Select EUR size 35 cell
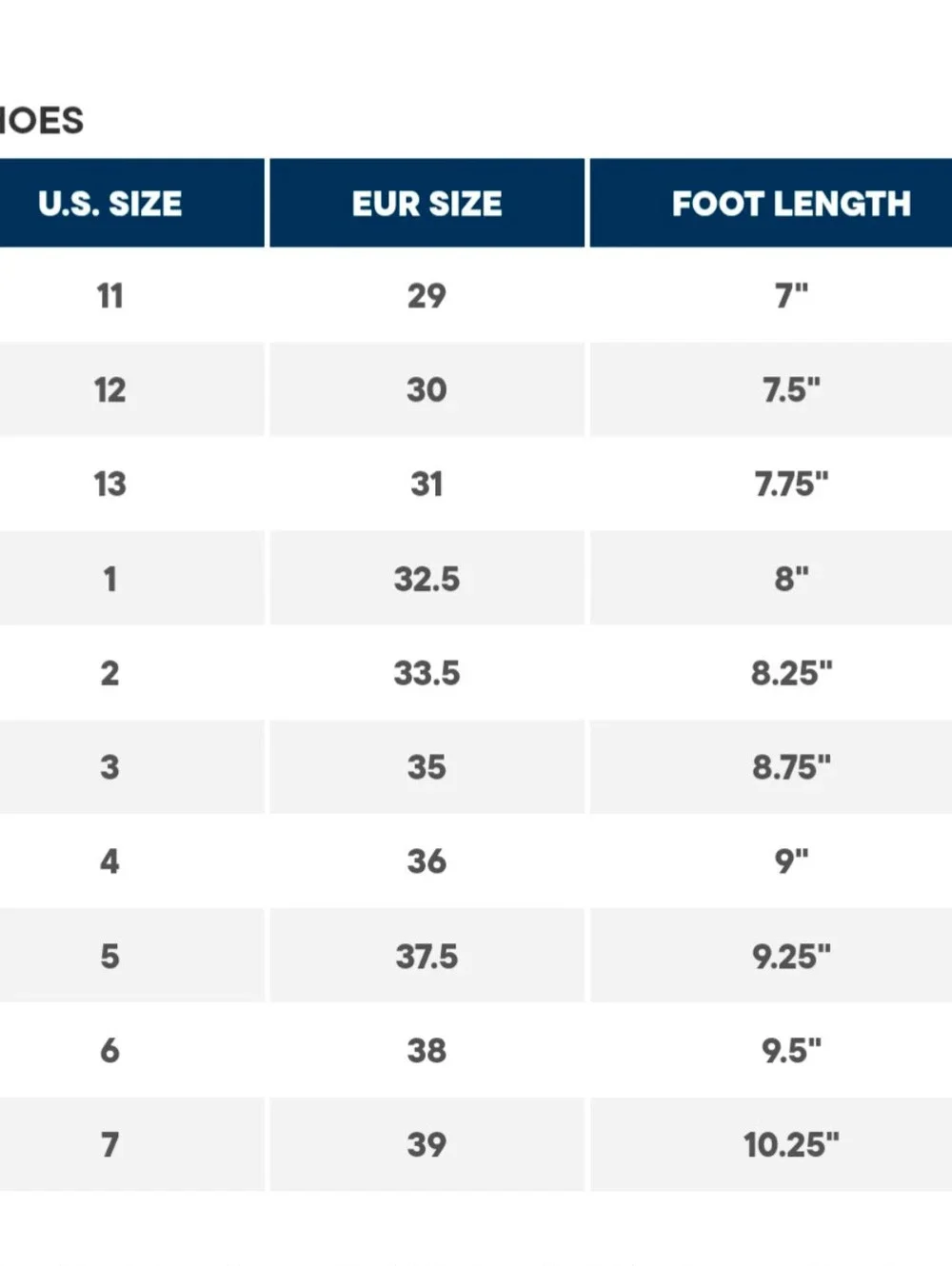This screenshot has width=952, height=1266. point(426,766)
